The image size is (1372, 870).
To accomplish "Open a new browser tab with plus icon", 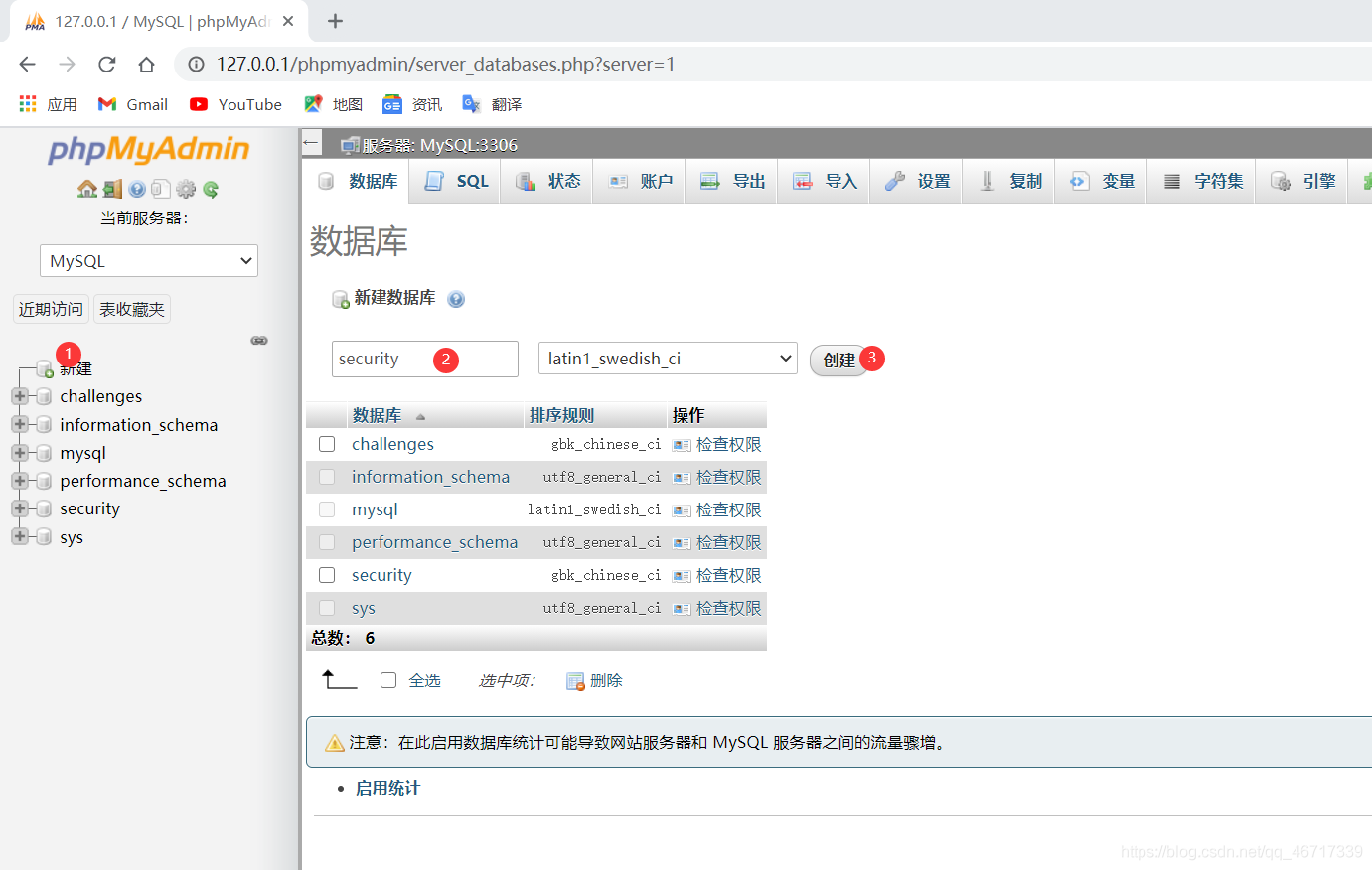I will 335,21.
